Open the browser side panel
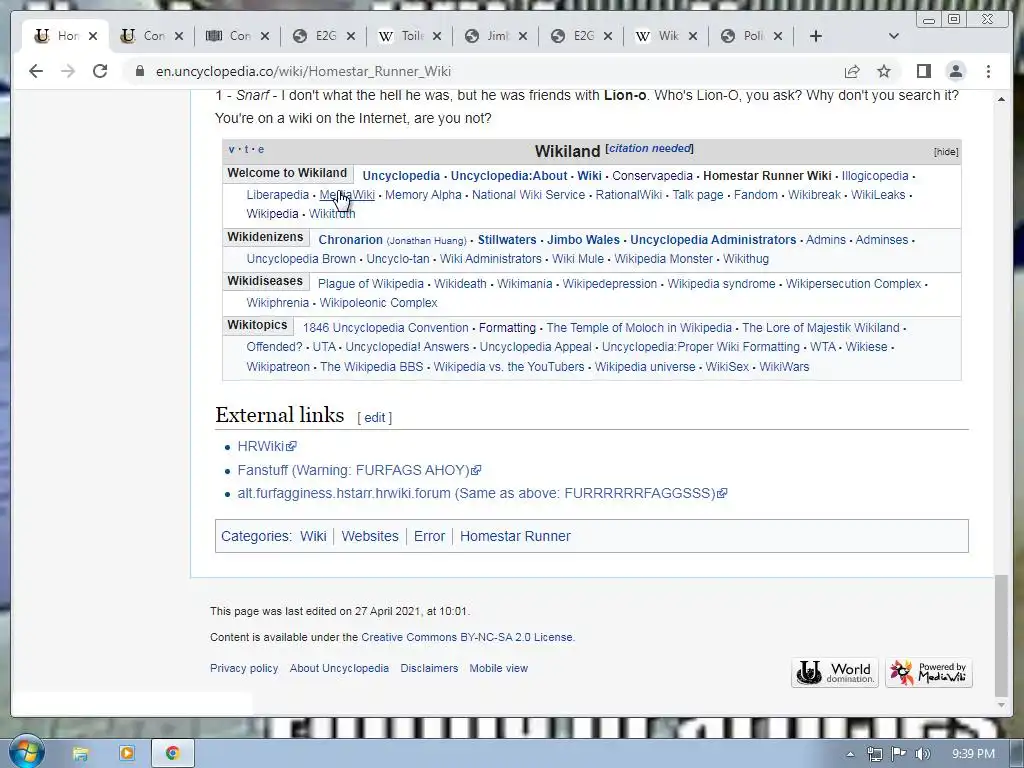This screenshot has width=1024, height=768. (x=923, y=71)
